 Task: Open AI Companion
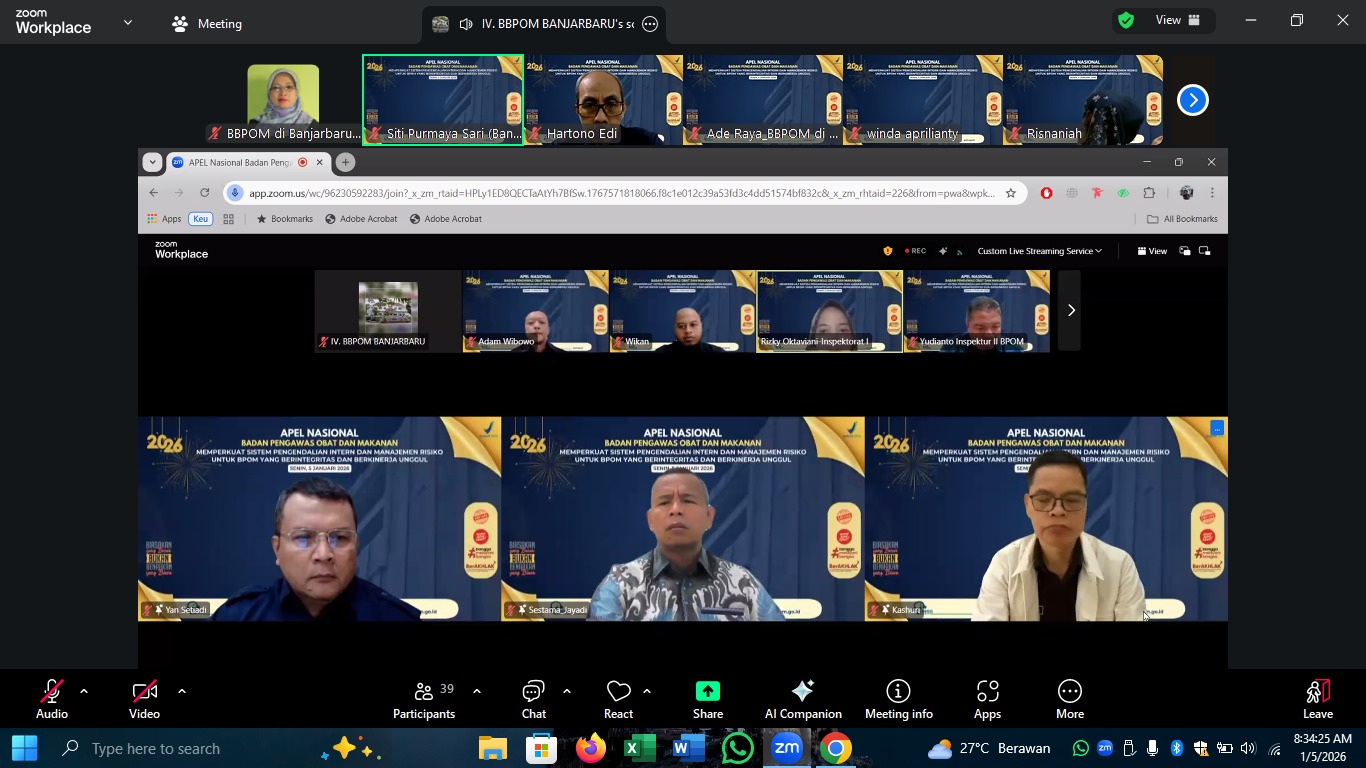(802, 699)
